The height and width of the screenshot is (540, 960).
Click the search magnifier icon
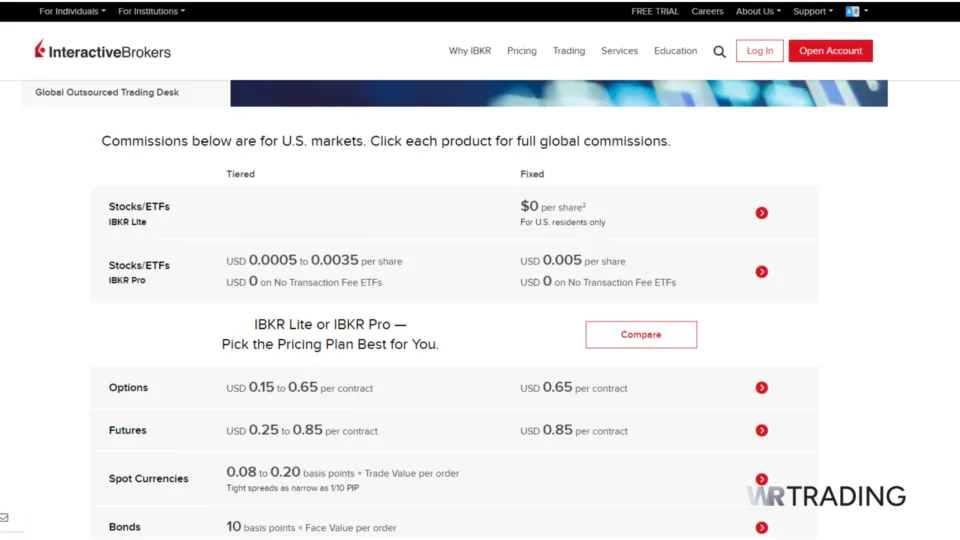[x=719, y=52]
